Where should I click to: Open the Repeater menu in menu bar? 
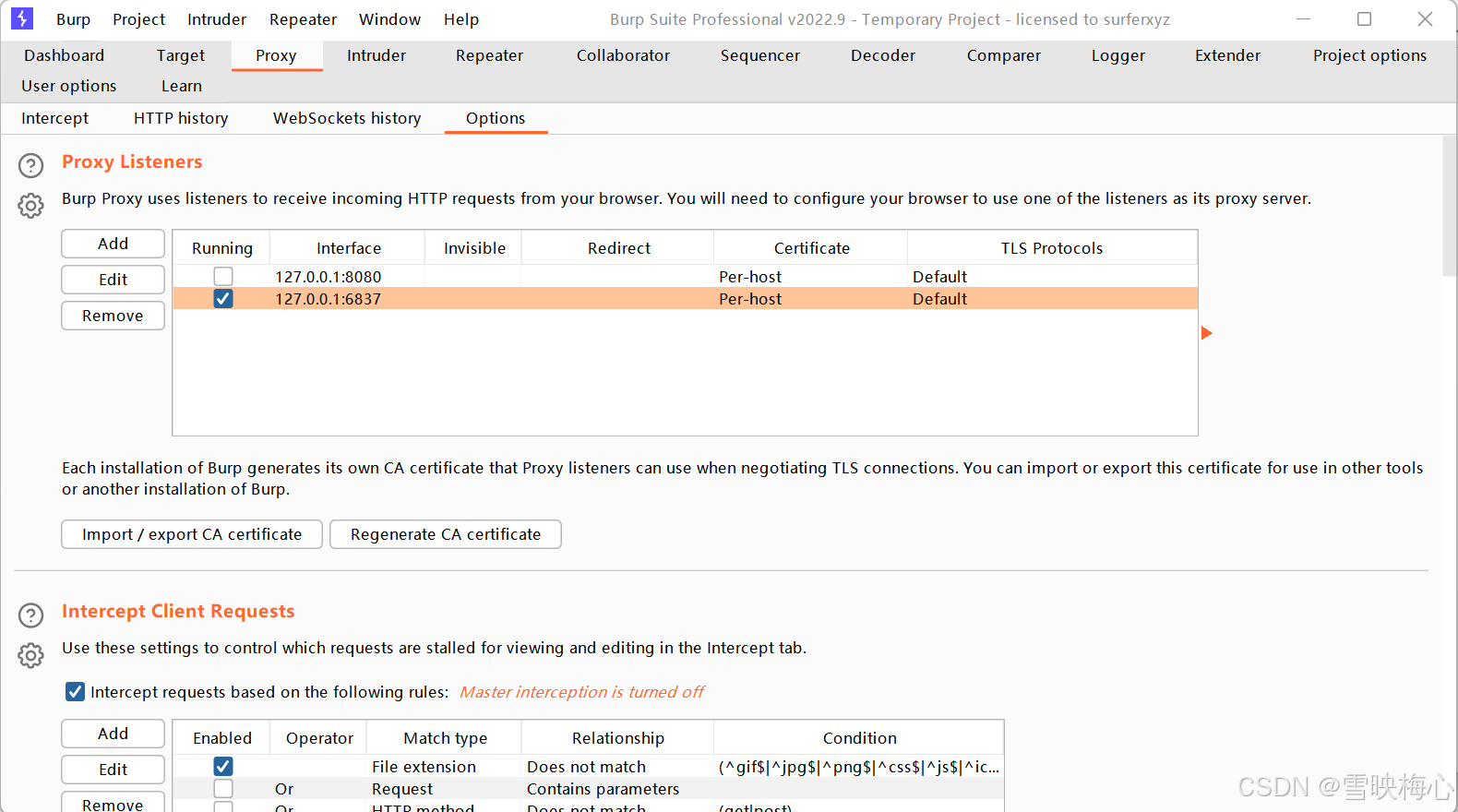(303, 19)
